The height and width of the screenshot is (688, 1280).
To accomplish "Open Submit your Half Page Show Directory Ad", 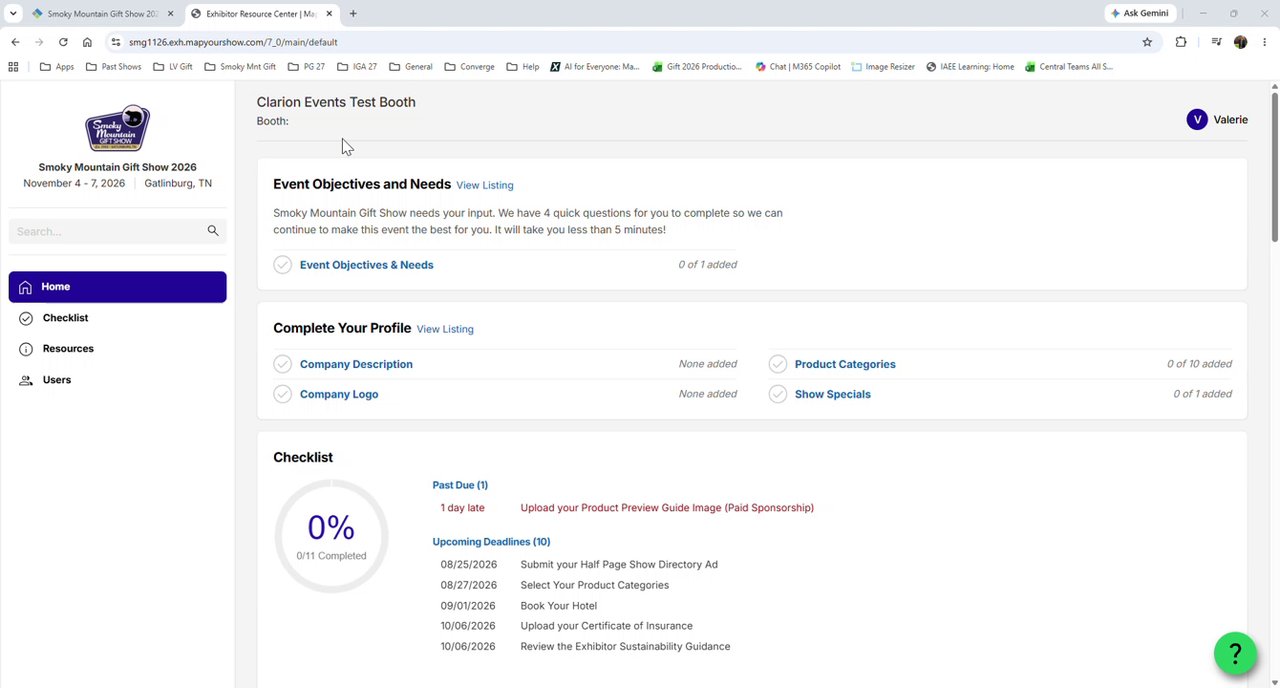I will 619,565.
